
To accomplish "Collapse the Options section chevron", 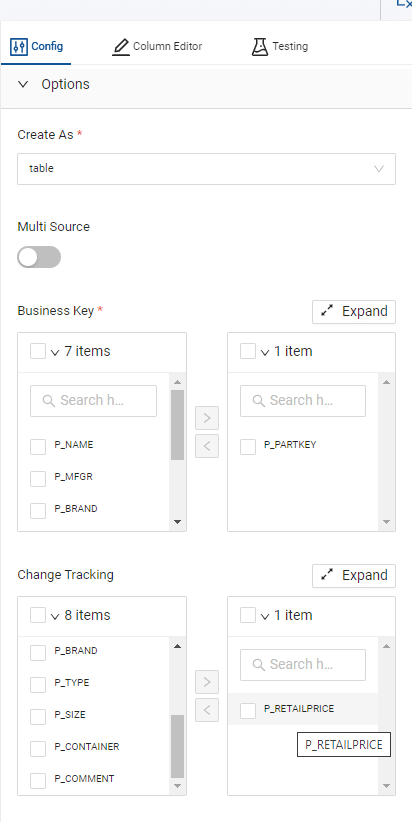I will point(23,84).
